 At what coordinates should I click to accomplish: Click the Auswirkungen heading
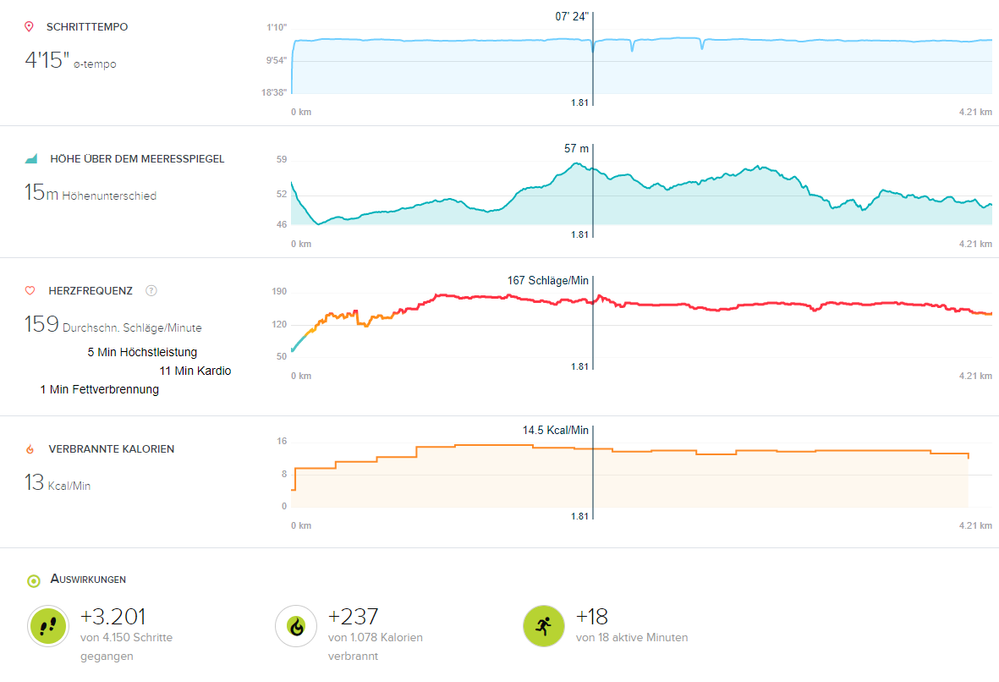[x=88, y=579]
